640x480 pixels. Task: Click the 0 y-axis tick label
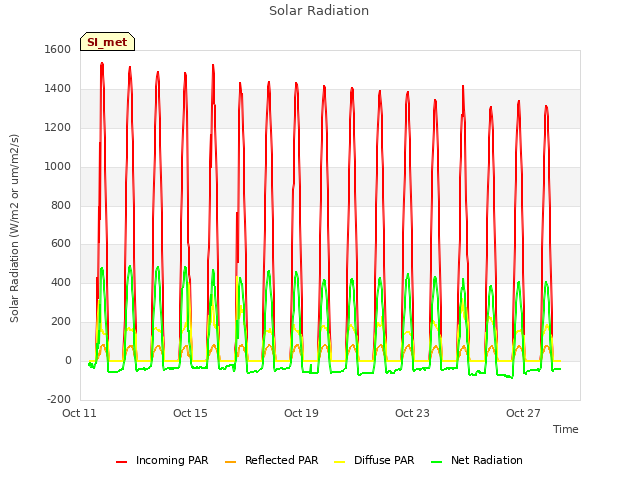(68, 361)
